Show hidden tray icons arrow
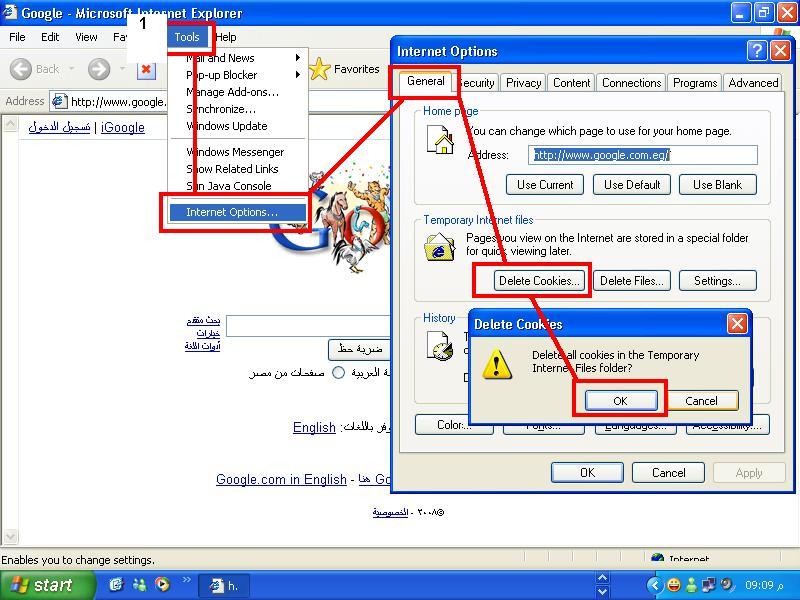Screen dimensions: 800x600 (x=655, y=585)
